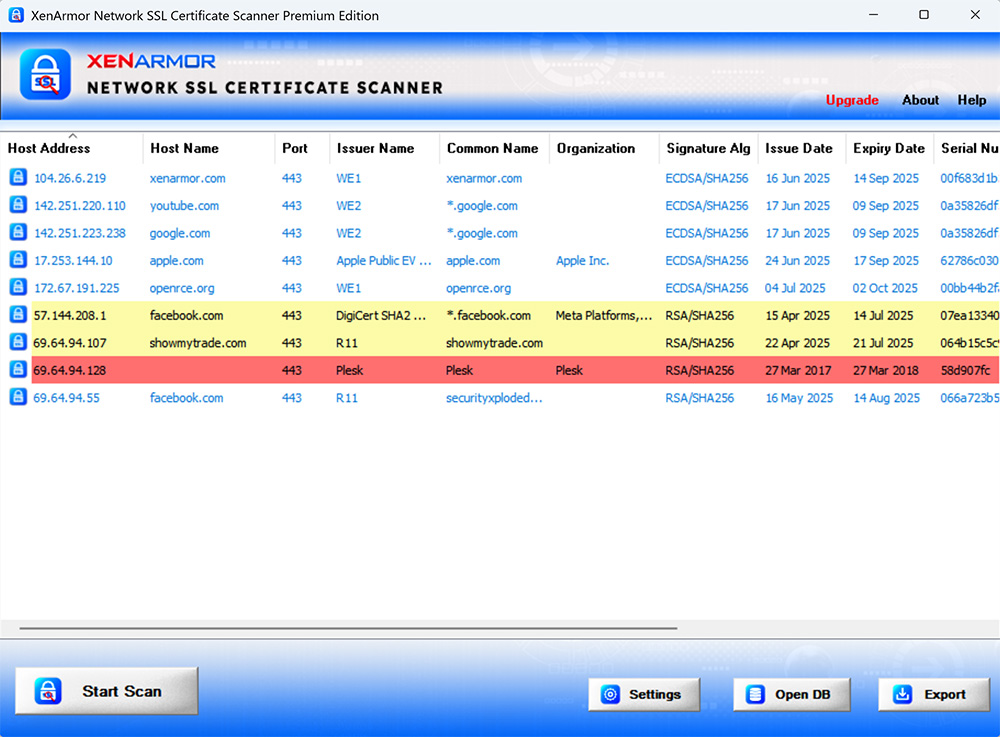Click issuer DigiCert SHA2 cell
Viewport: 1000px width, 737px height.
click(381, 316)
